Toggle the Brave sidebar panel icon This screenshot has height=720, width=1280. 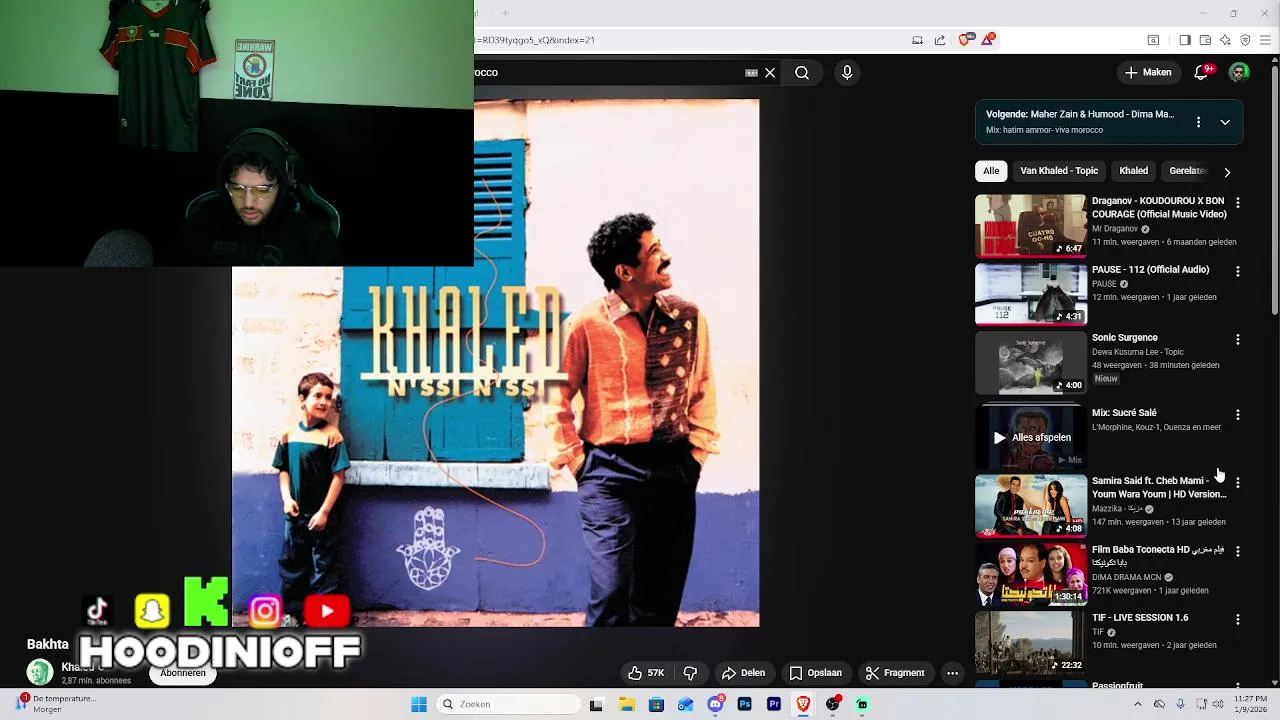(x=1184, y=40)
